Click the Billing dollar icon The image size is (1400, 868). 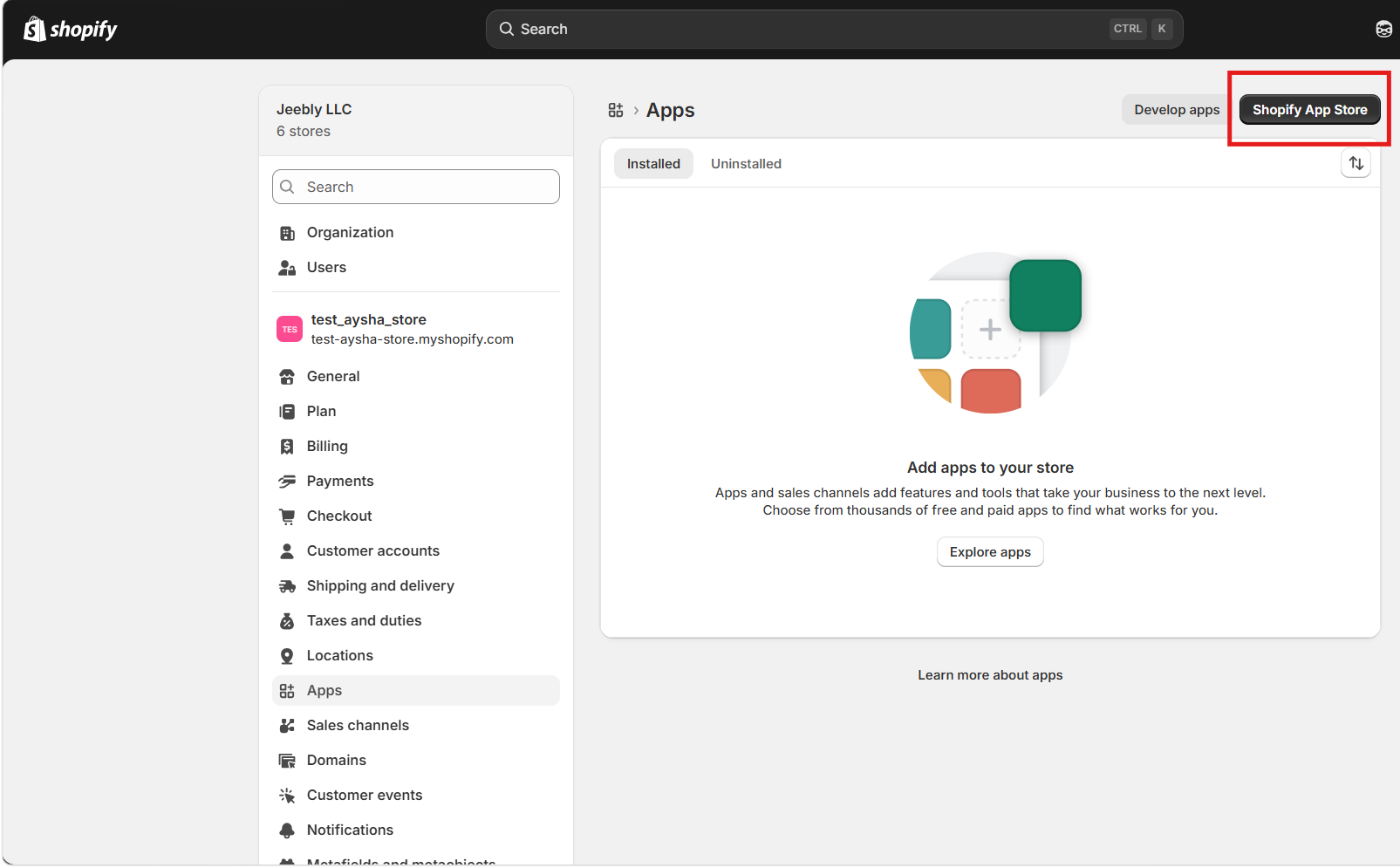287,447
